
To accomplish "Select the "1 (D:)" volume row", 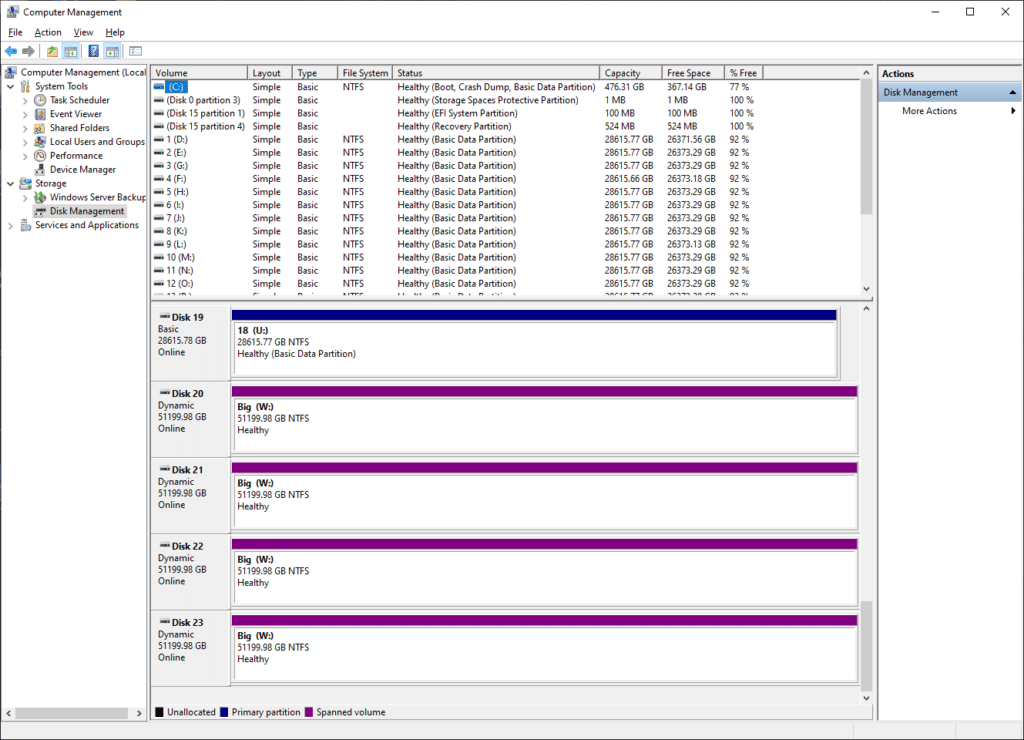I will 457,139.
